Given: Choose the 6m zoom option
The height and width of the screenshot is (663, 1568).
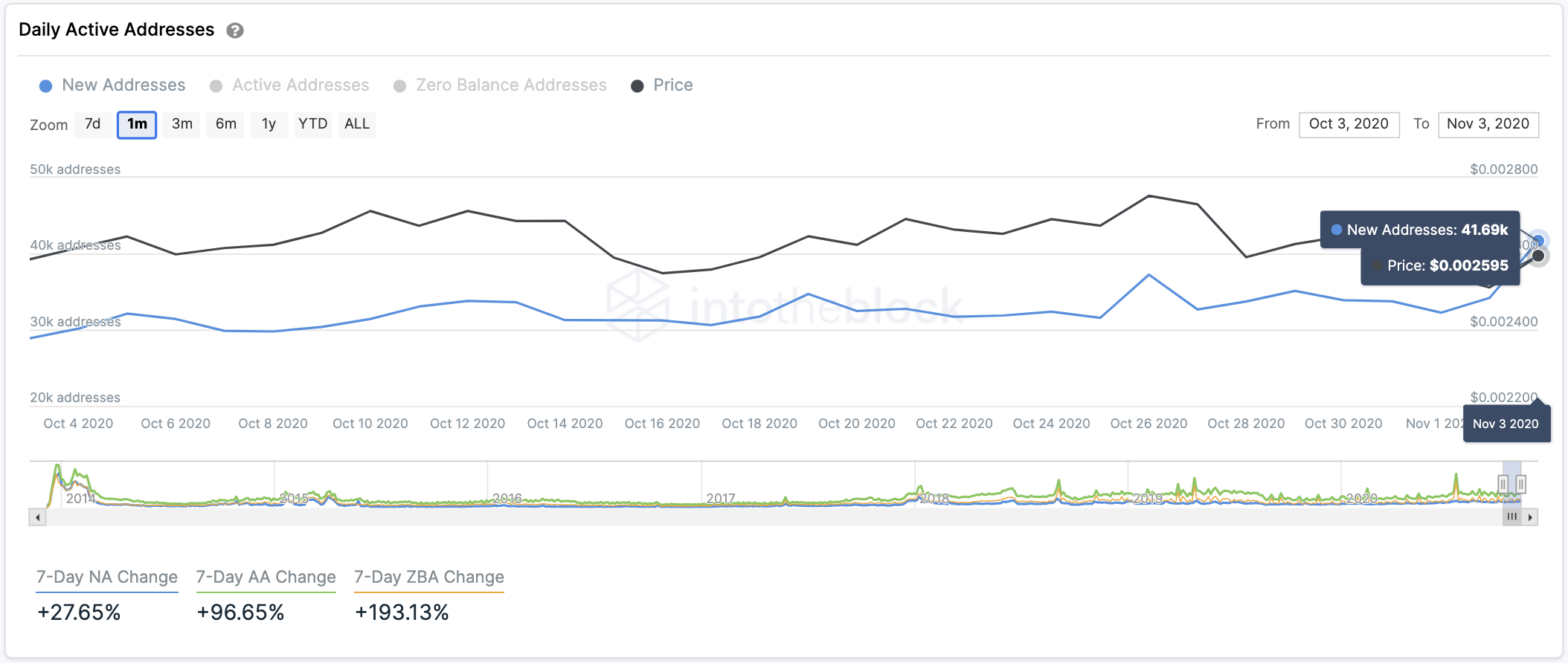Looking at the screenshot, I should click(x=226, y=124).
